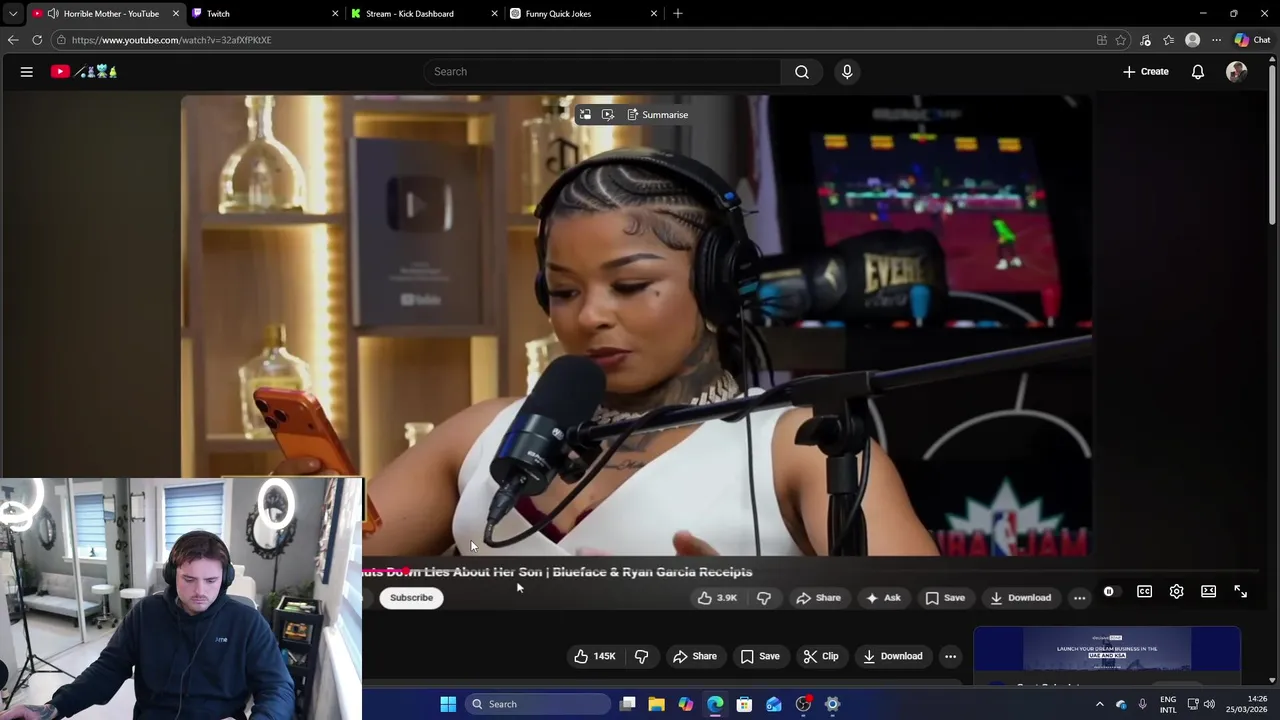Open browser settings and more menu
The width and height of the screenshot is (1280, 720).
(1216, 40)
